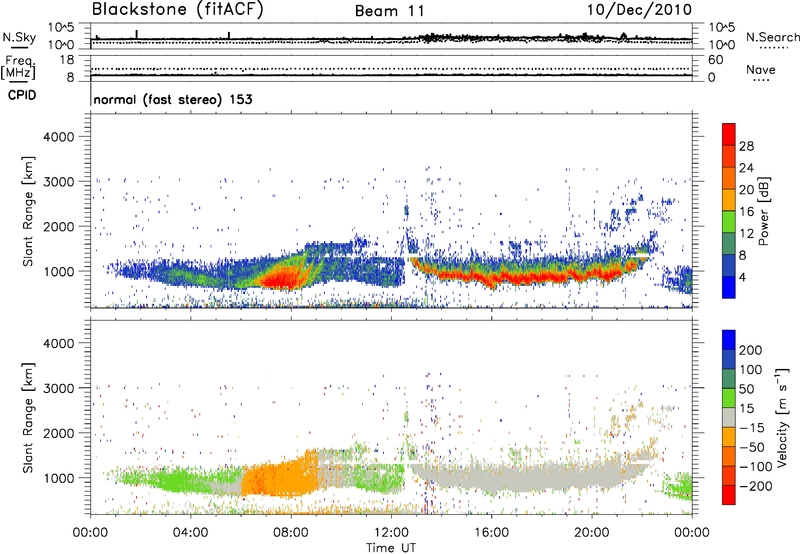Pick the light green segment of Power colorbar
The image size is (800, 554).
coord(729,222)
